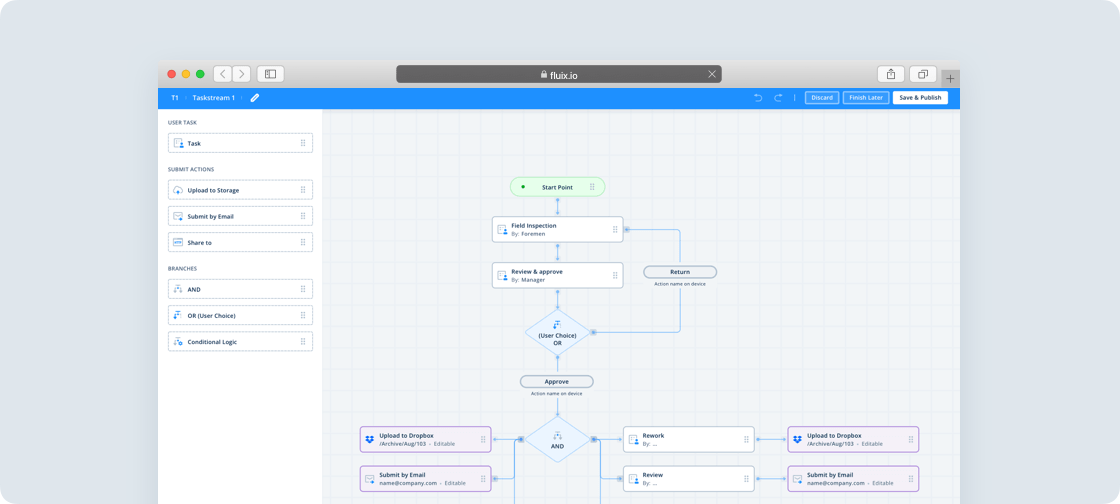This screenshot has width=1120, height=504.
Task: Click the show tabs overview icon
Action: 922,74
